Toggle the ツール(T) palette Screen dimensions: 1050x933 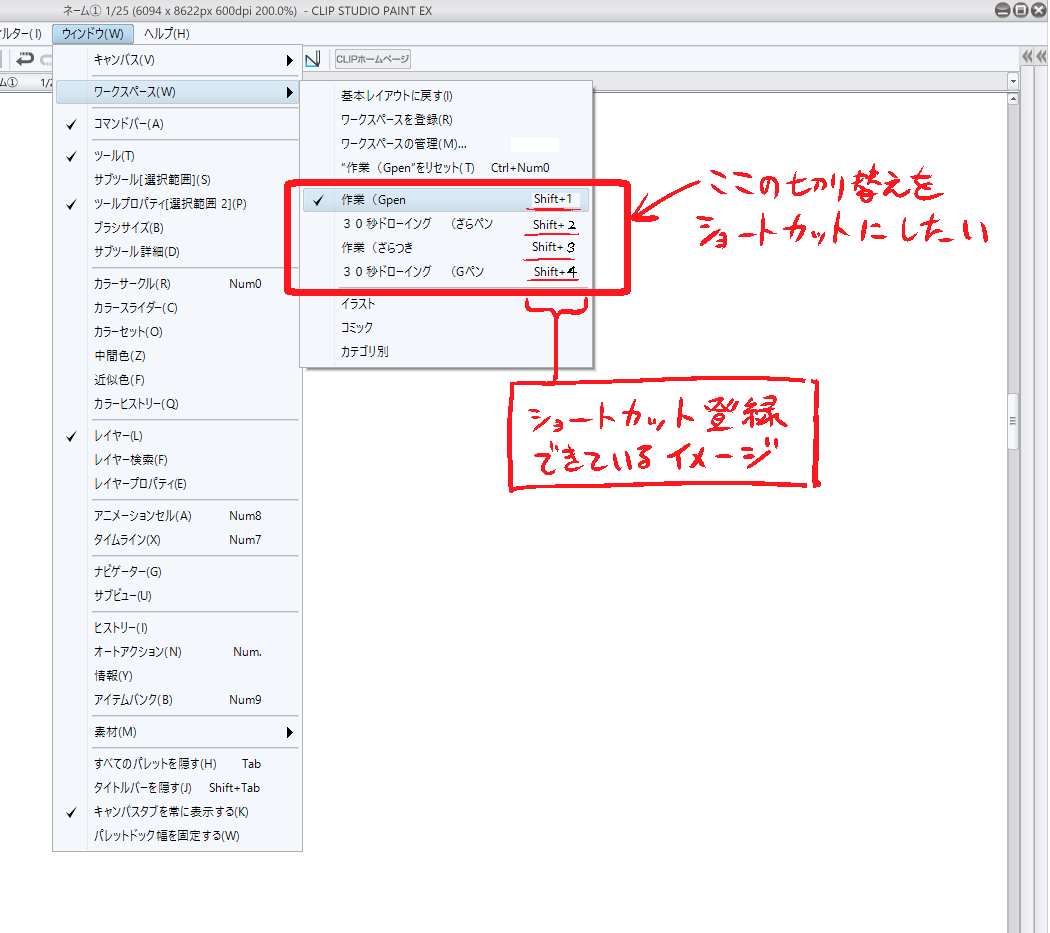pos(177,156)
